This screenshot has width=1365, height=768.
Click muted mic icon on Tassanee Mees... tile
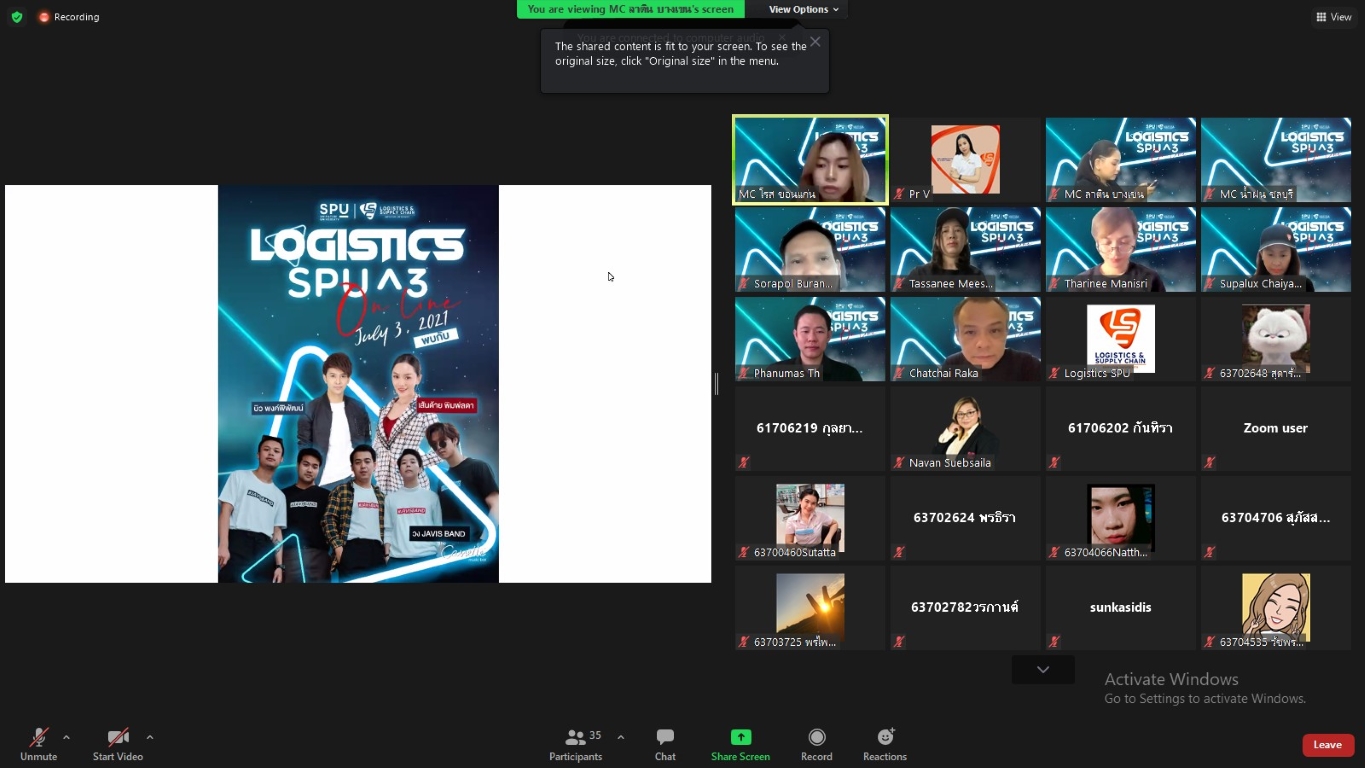(899, 284)
